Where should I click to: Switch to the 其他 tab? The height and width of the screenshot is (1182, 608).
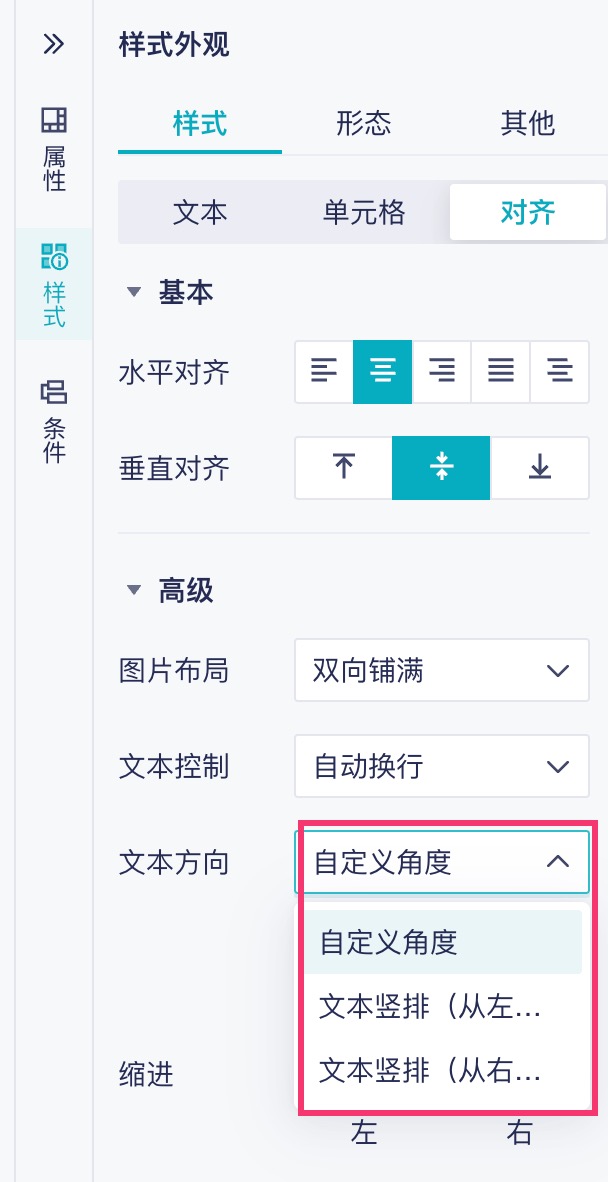coord(527,124)
